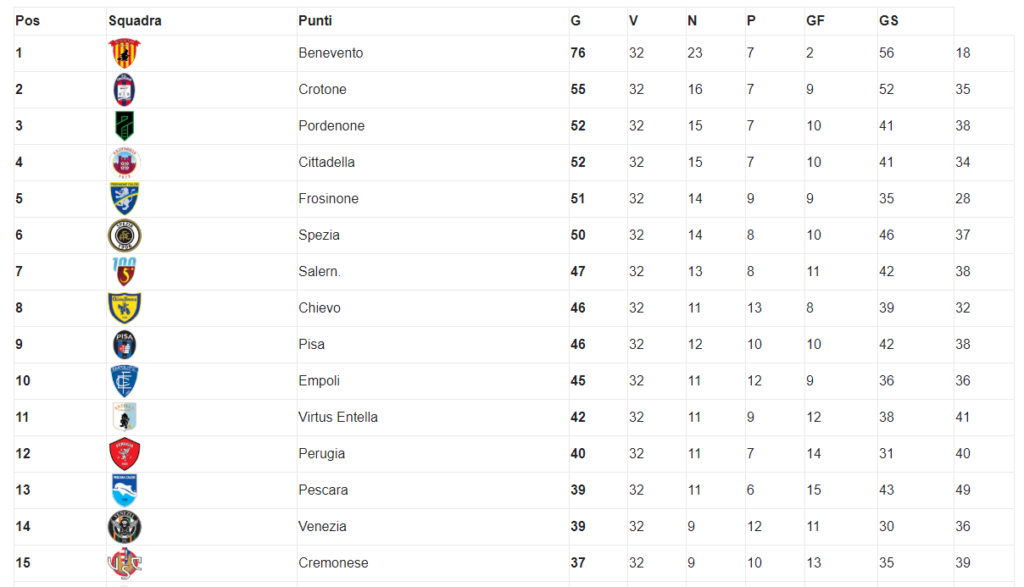Click the yellow Chievo badge

click(x=124, y=308)
